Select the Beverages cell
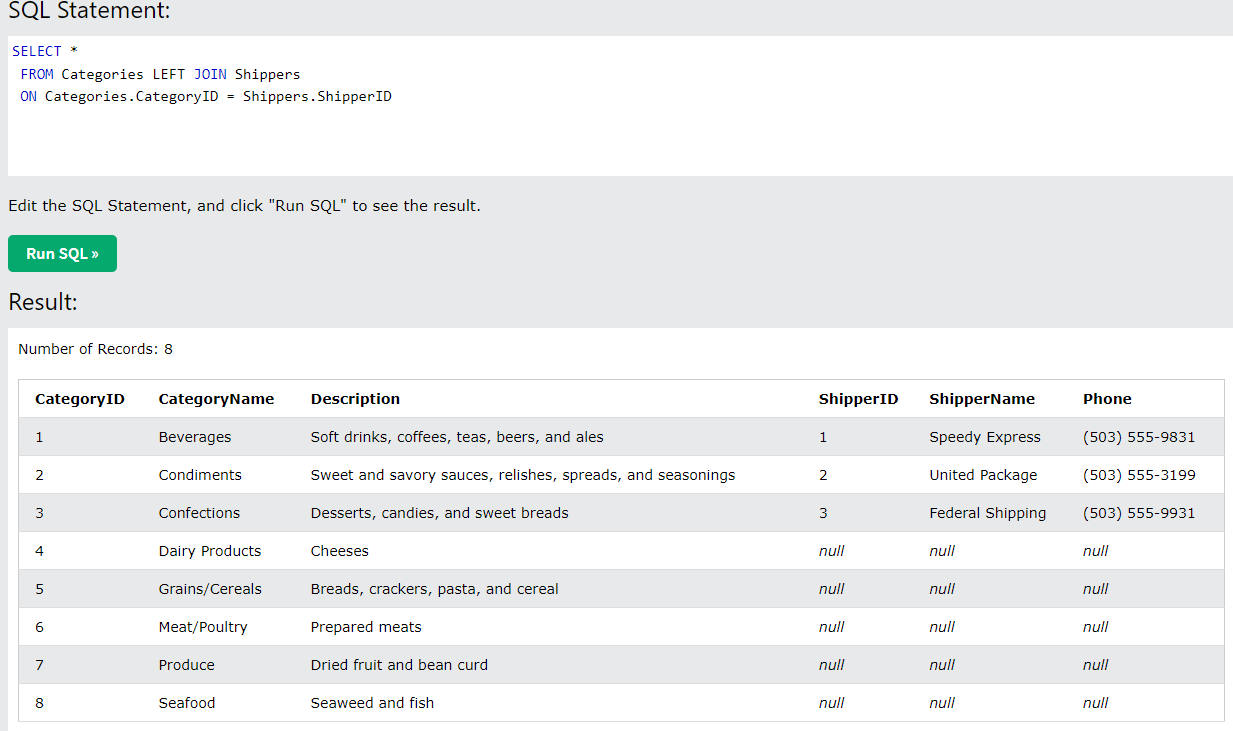This screenshot has width=1233, height=731. (195, 437)
